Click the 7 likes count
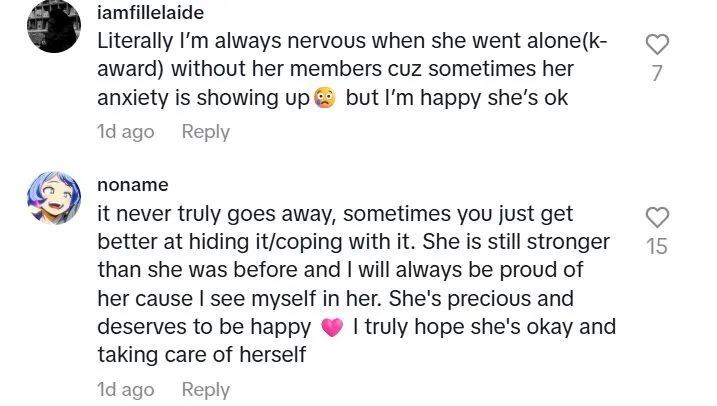This screenshot has width=717, height=406. point(657,74)
